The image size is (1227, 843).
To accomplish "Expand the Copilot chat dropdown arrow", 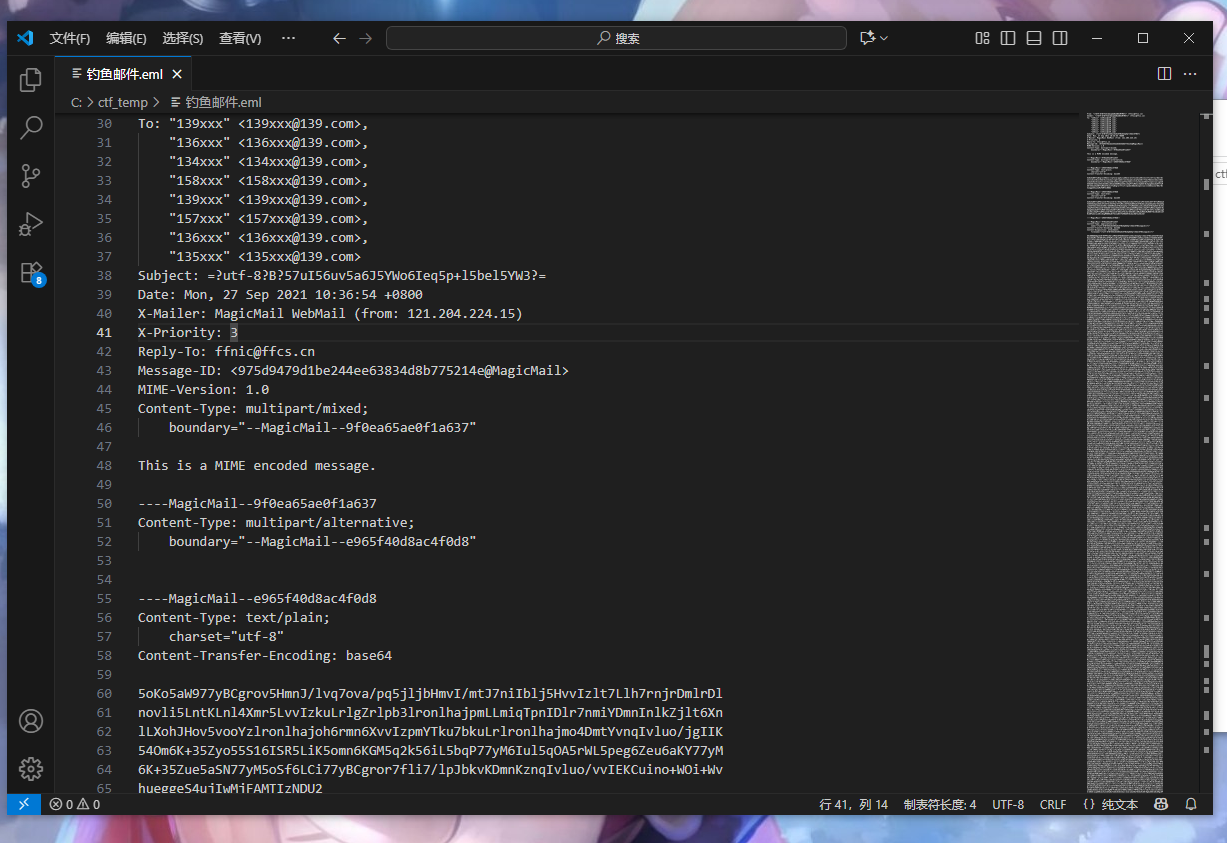I will [884, 38].
